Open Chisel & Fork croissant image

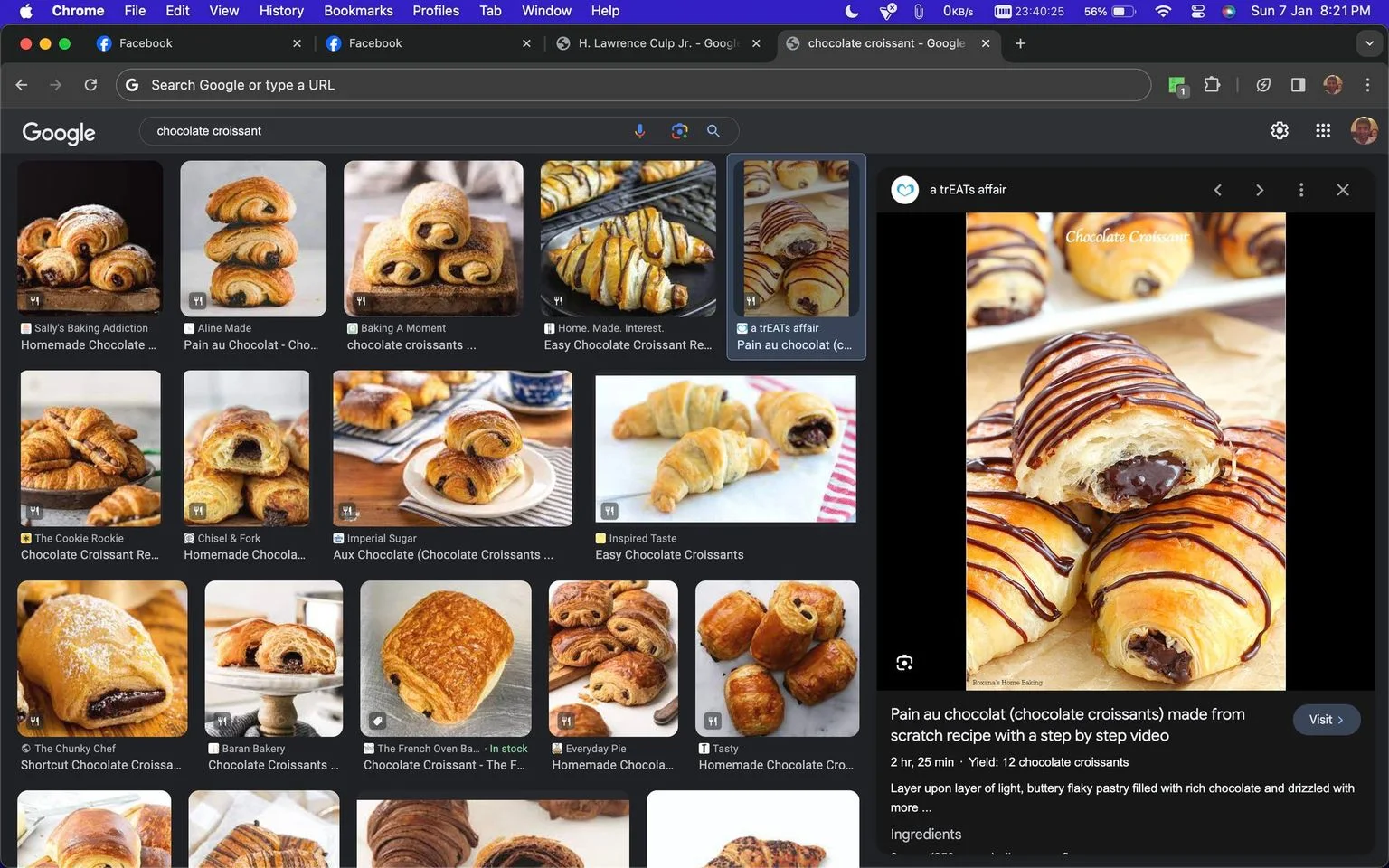coord(246,448)
